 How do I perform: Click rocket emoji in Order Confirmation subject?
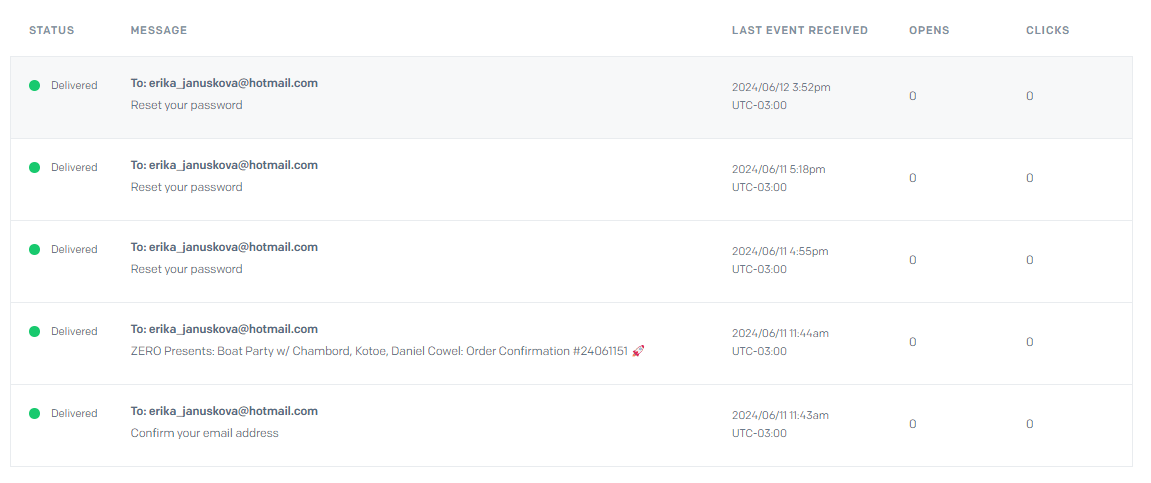coord(638,351)
